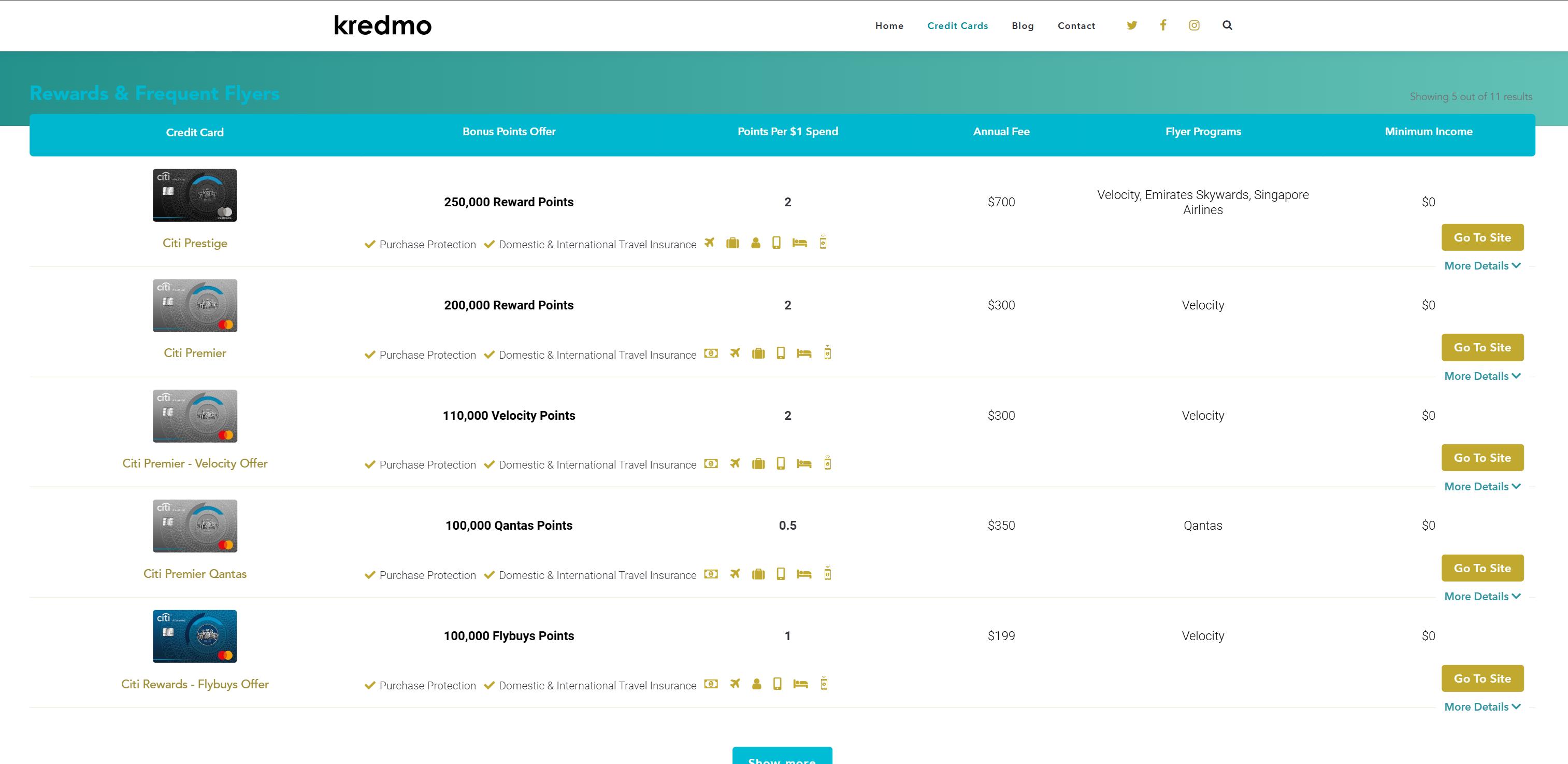Click the suitcase icon in Citi Premier Qantas row
The image size is (1568, 764).
pyautogui.click(x=758, y=574)
